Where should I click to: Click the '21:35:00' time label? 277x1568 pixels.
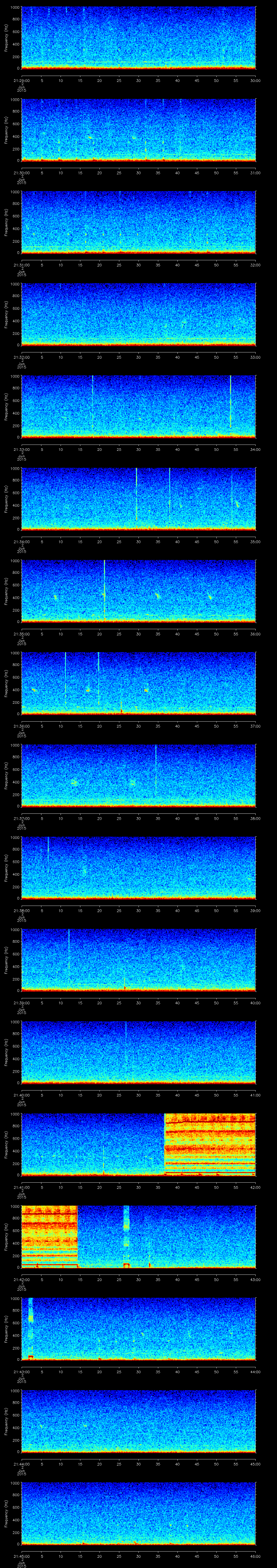point(21,634)
